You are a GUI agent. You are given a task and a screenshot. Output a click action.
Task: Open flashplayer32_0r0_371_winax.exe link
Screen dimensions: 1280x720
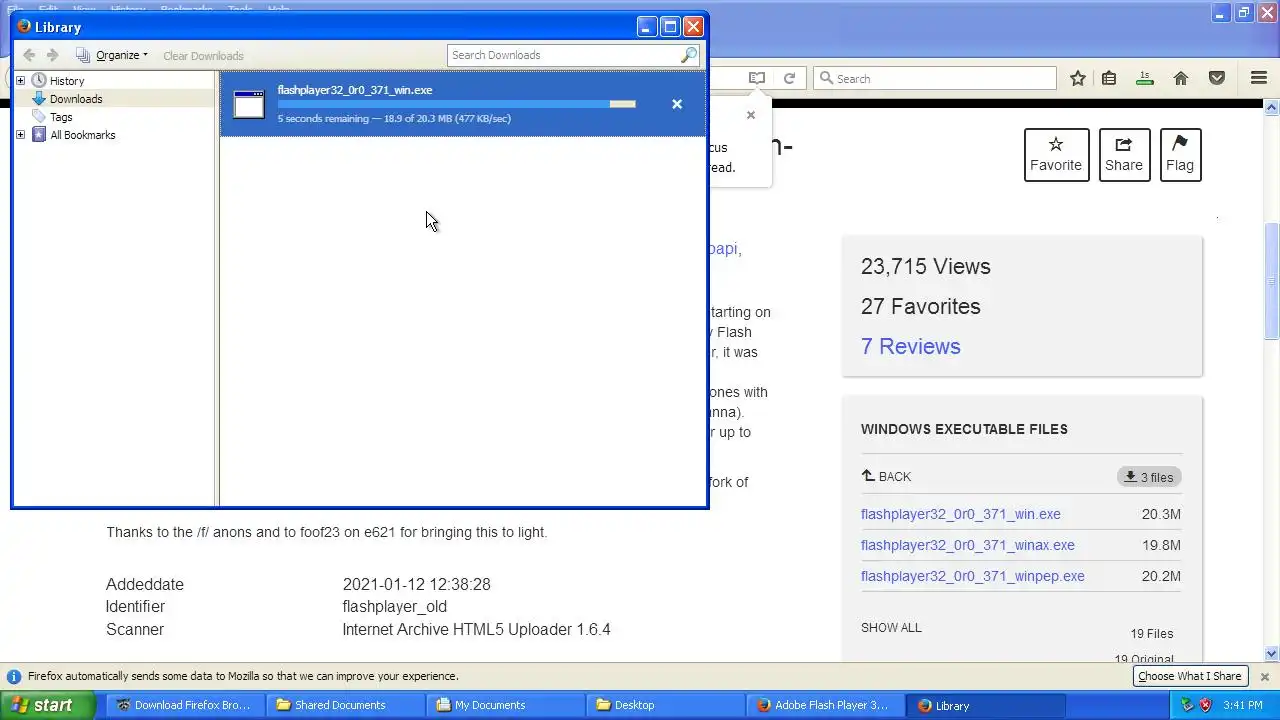968,545
